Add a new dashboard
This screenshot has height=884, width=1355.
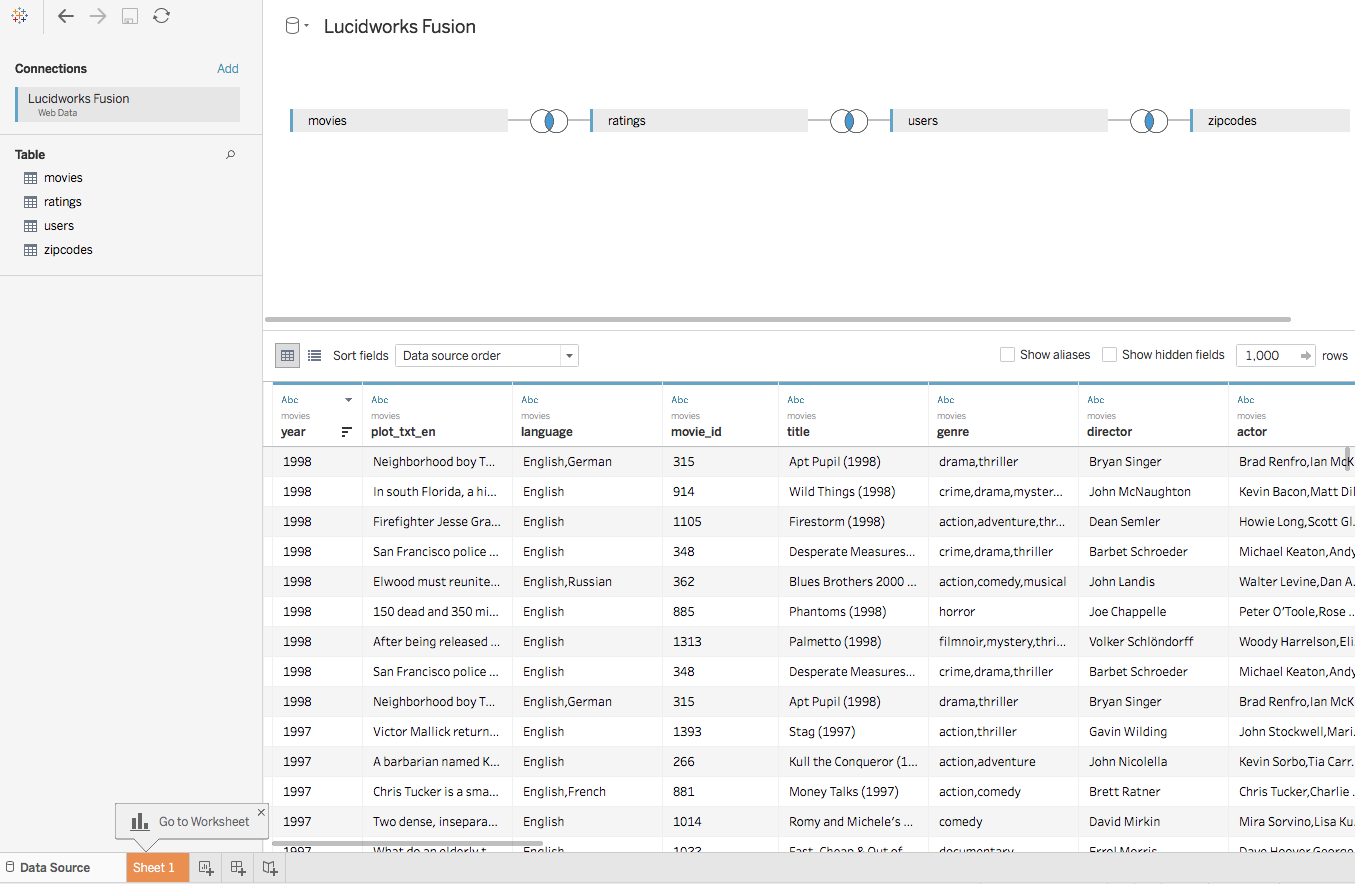pyautogui.click(x=238, y=868)
